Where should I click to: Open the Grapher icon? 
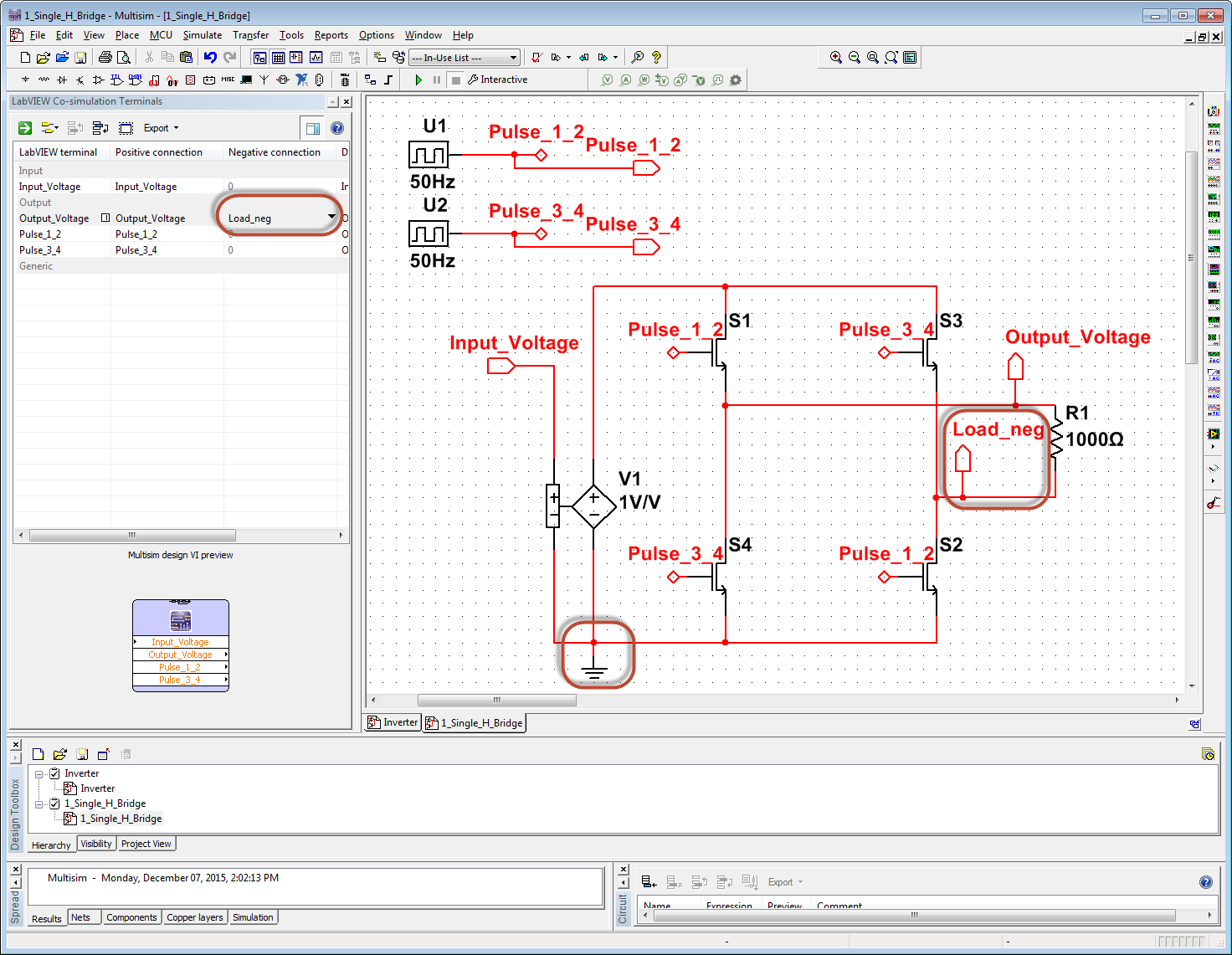(x=316, y=58)
